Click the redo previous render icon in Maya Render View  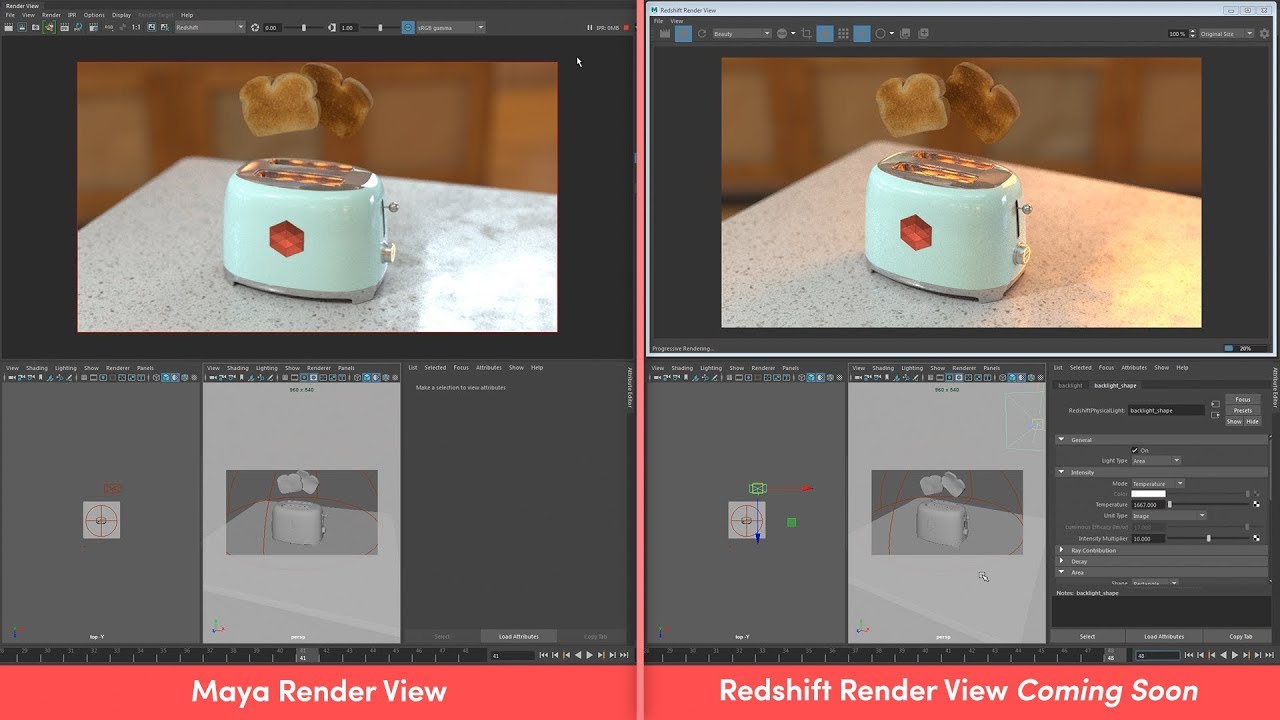pos(8,27)
